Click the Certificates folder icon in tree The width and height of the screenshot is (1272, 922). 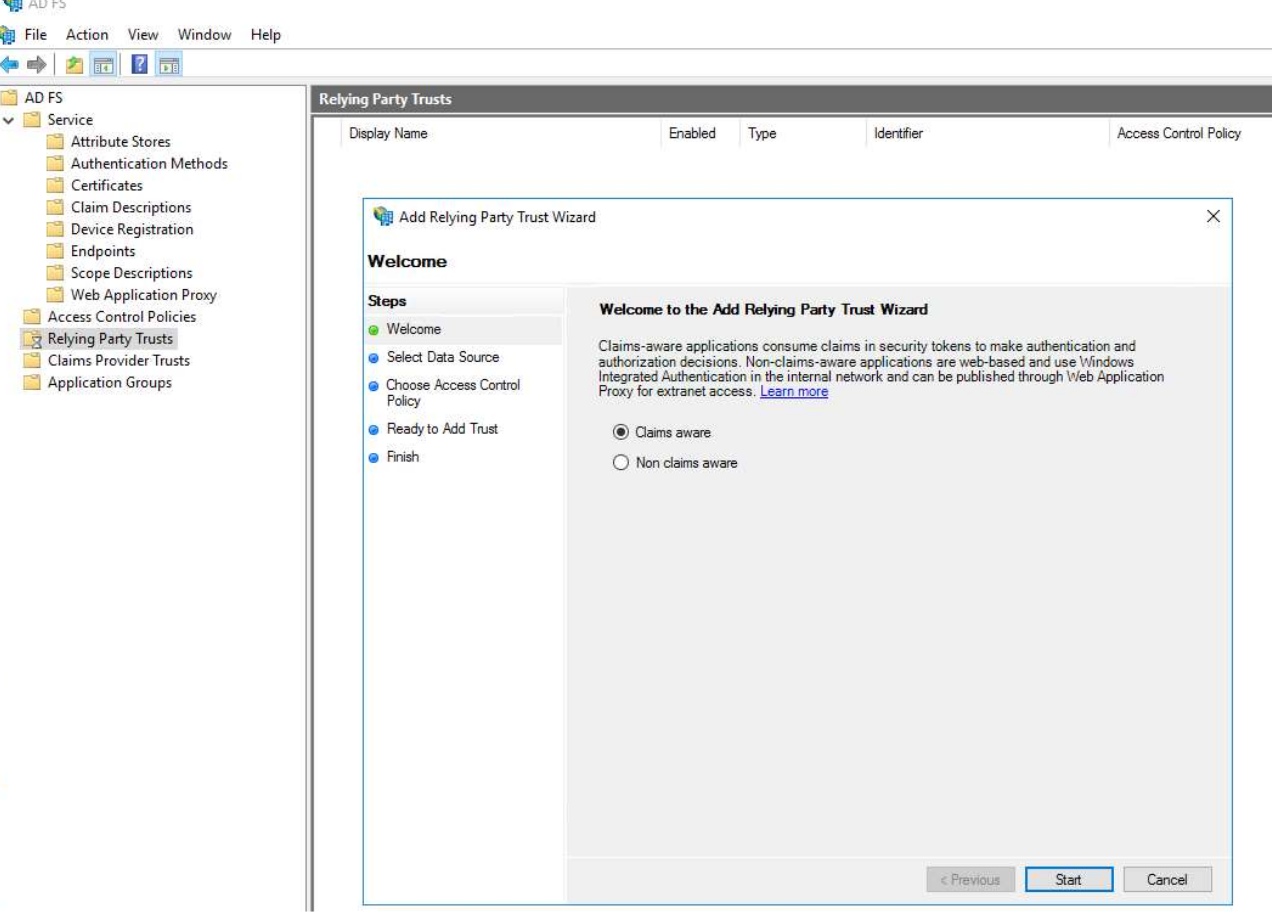55,185
